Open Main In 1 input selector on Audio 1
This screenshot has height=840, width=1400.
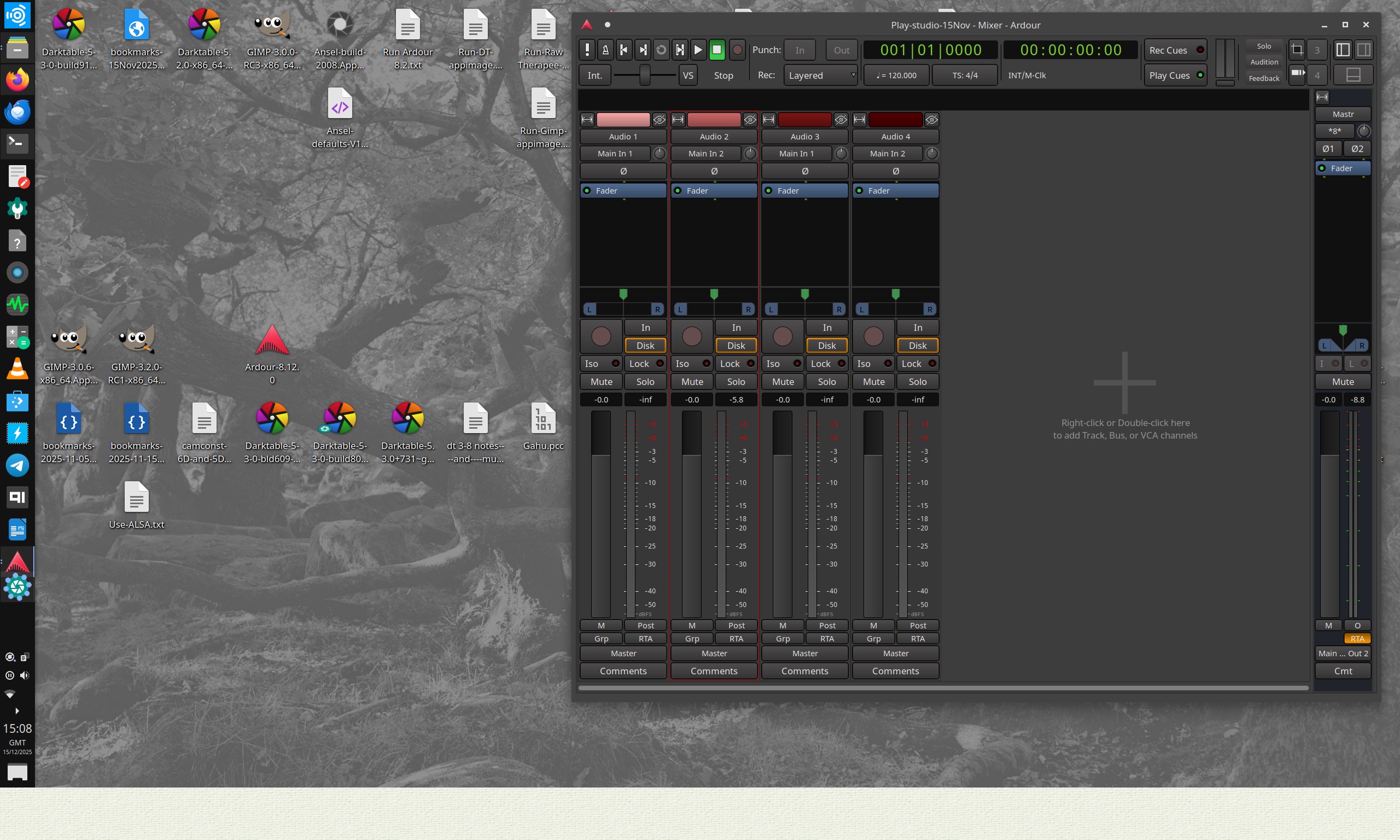[x=615, y=153]
